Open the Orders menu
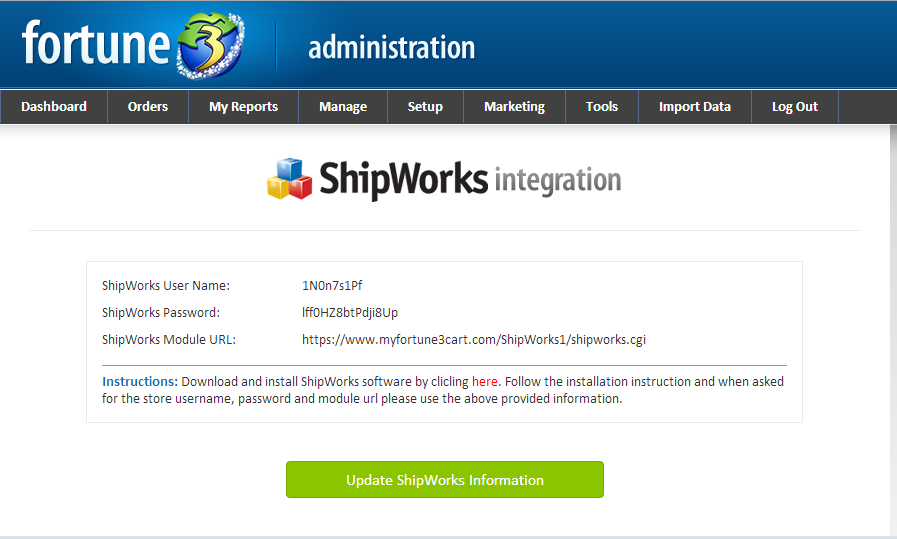Screen dimensions: 897x539 coord(148,106)
